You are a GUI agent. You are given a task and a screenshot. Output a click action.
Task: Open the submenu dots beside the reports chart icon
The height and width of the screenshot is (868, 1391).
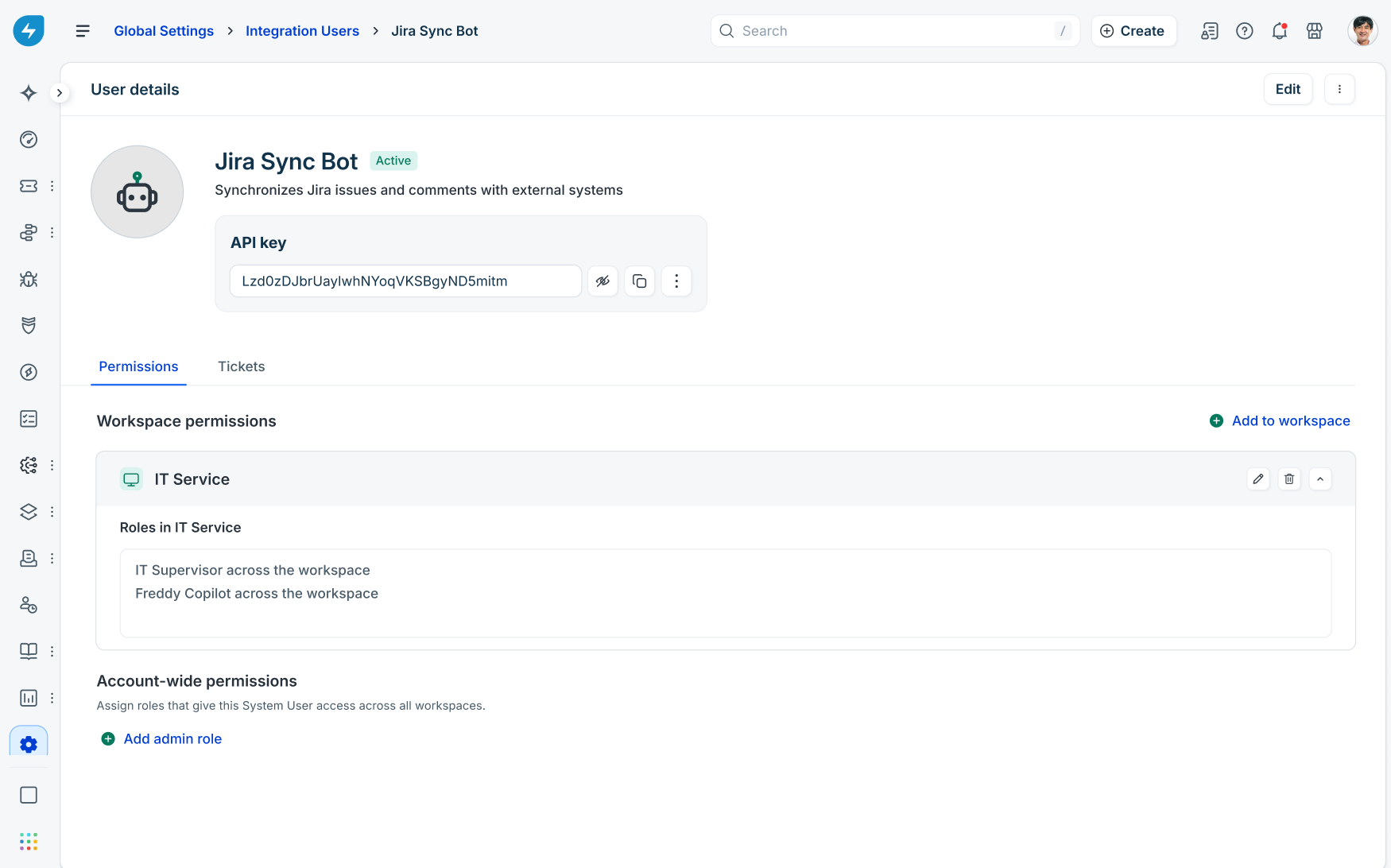pyautogui.click(x=52, y=698)
